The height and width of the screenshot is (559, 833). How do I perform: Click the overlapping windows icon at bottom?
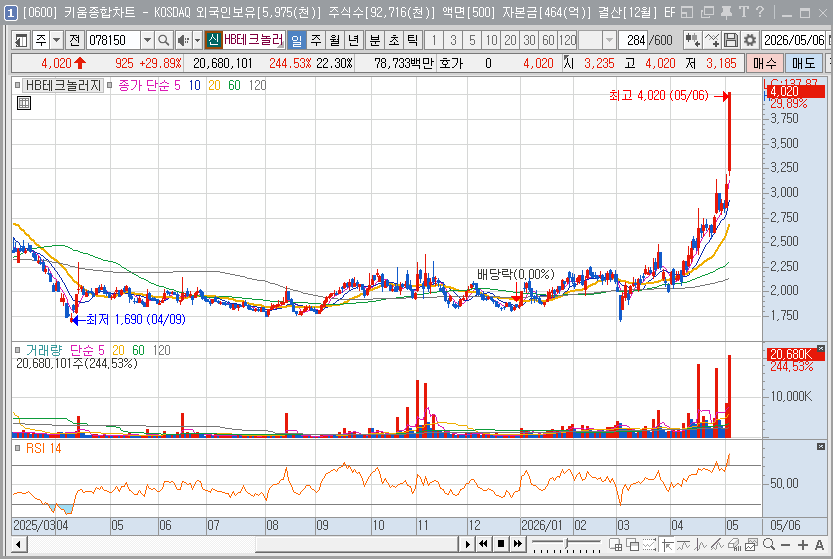click(632, 544)
